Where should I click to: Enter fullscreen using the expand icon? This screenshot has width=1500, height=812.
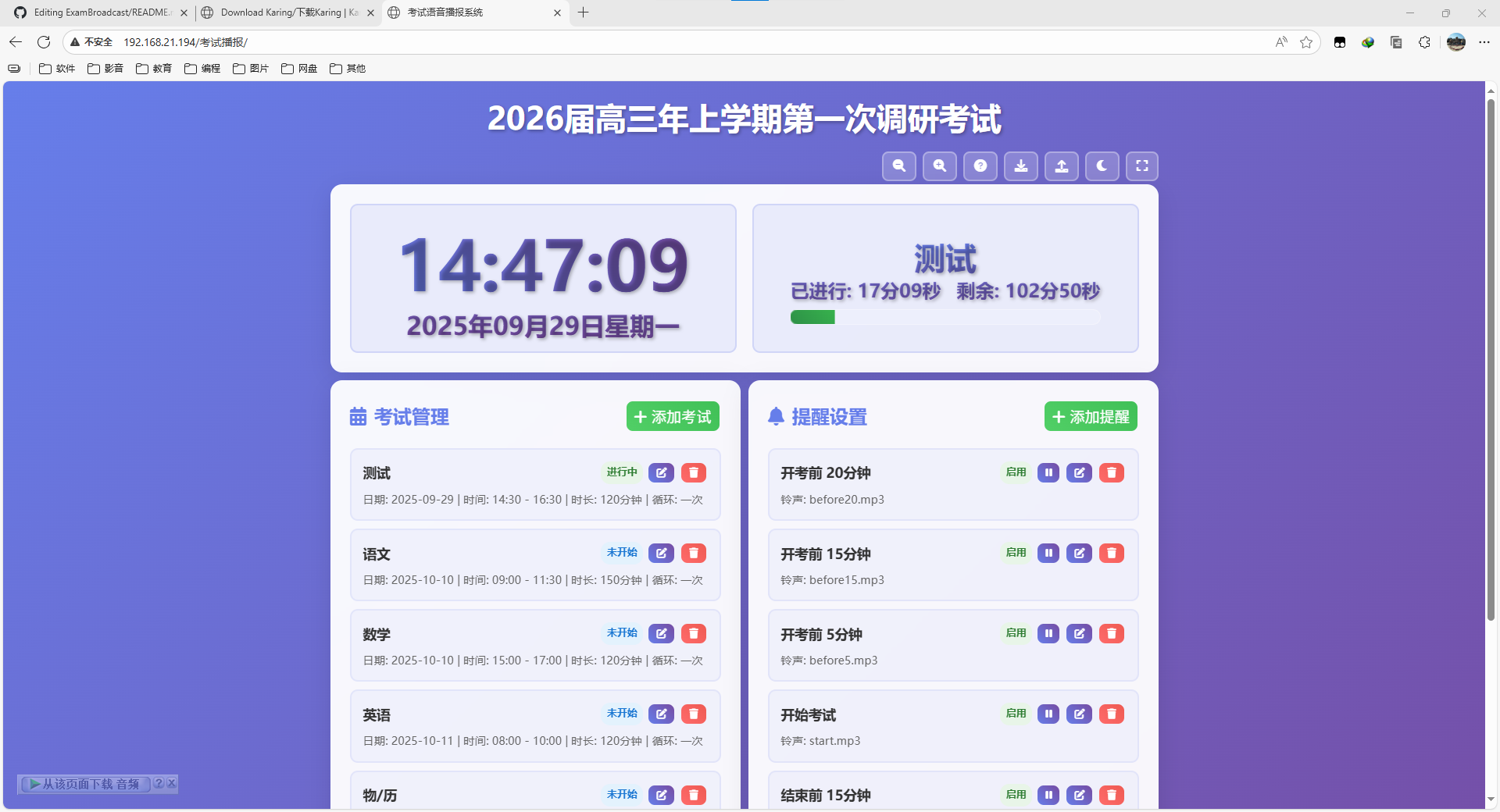(1142, 166)
